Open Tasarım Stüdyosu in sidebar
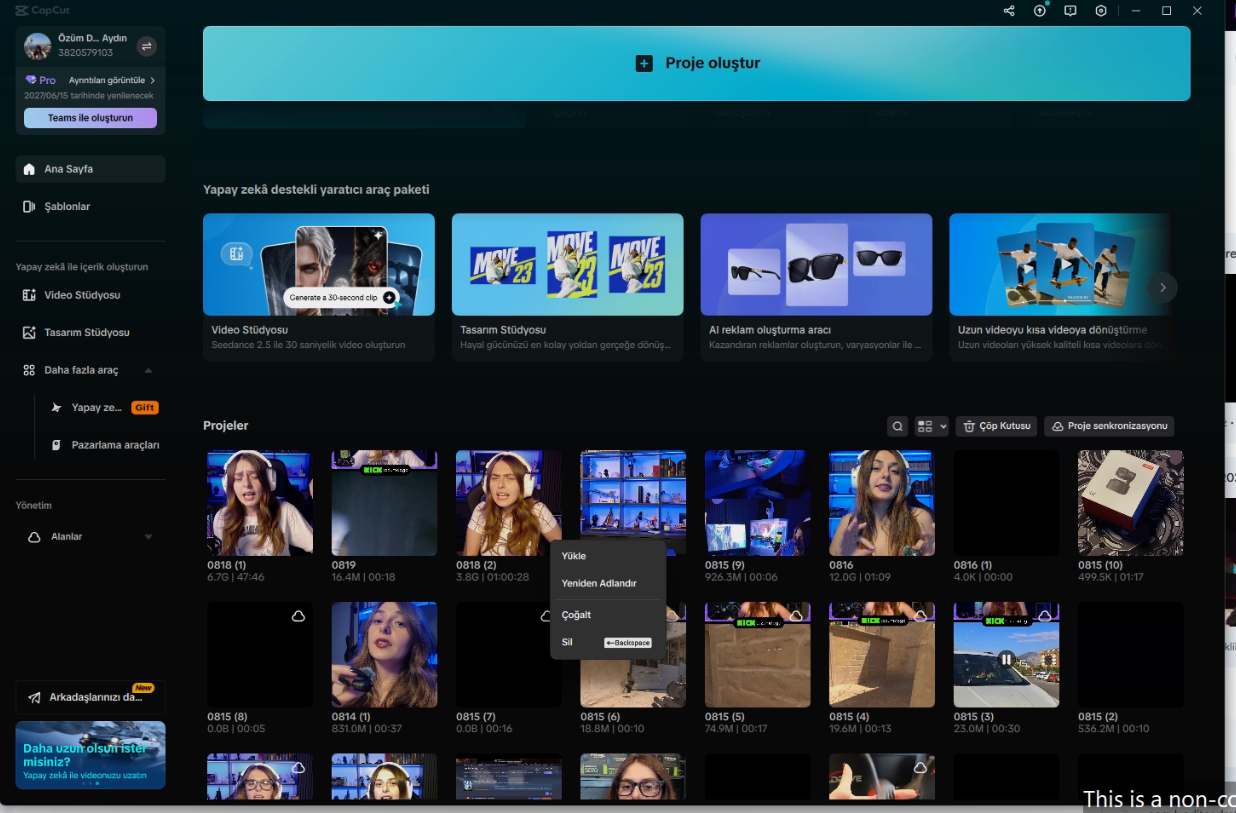This screenshot has height=813, width=1236. [90, 332]
